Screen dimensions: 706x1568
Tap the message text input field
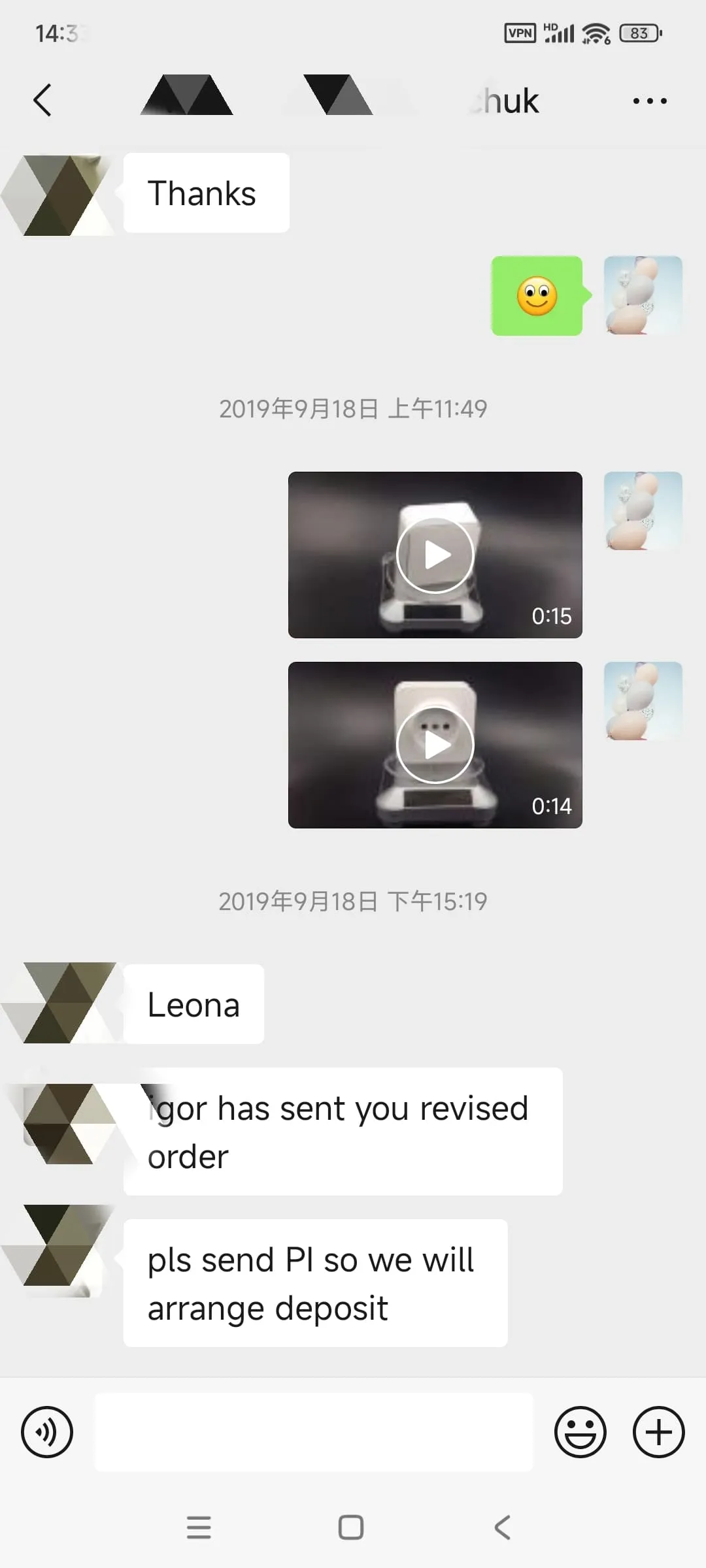click(314, 1432)
